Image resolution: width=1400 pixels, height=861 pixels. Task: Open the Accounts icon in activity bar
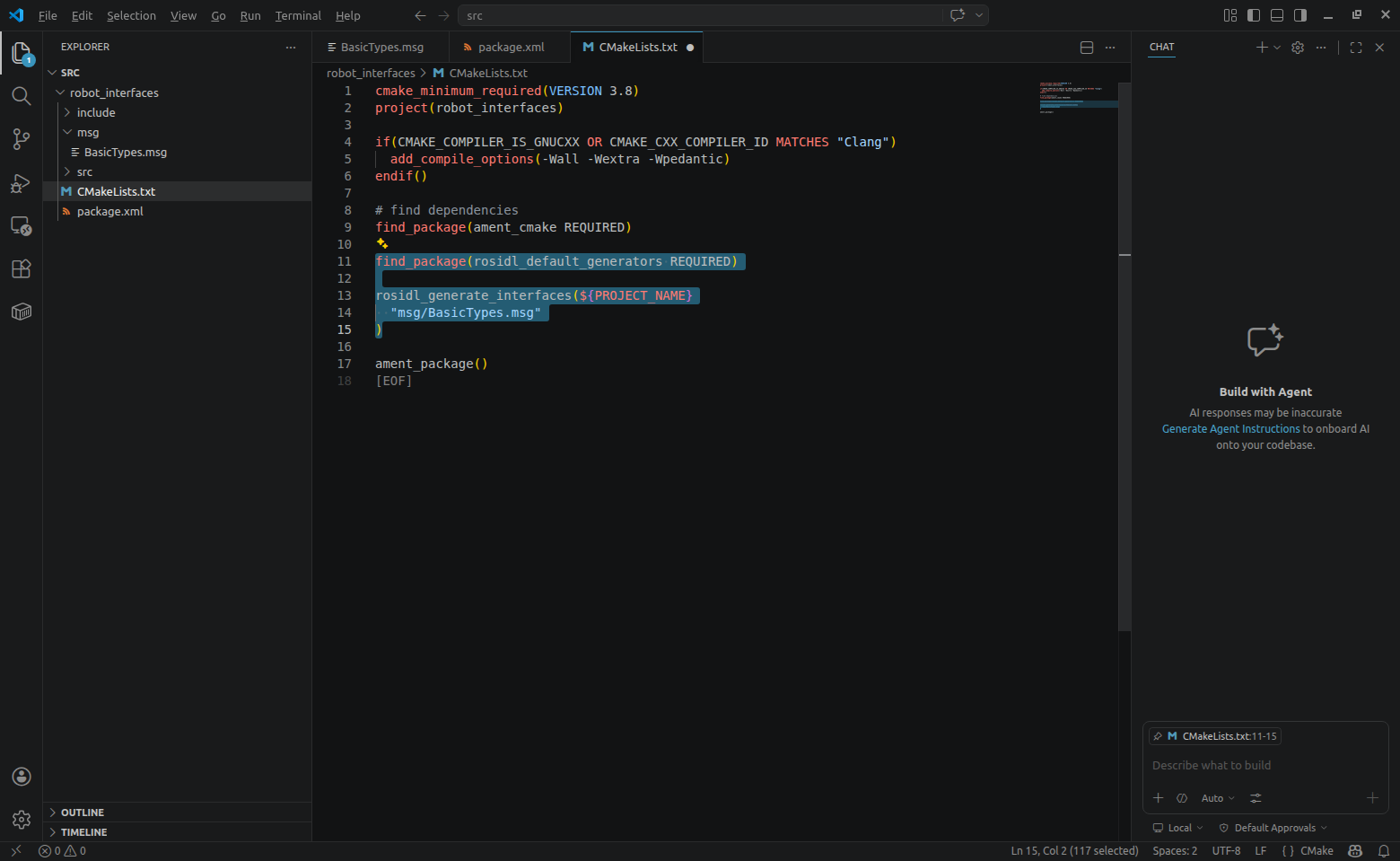click(22, 777)
